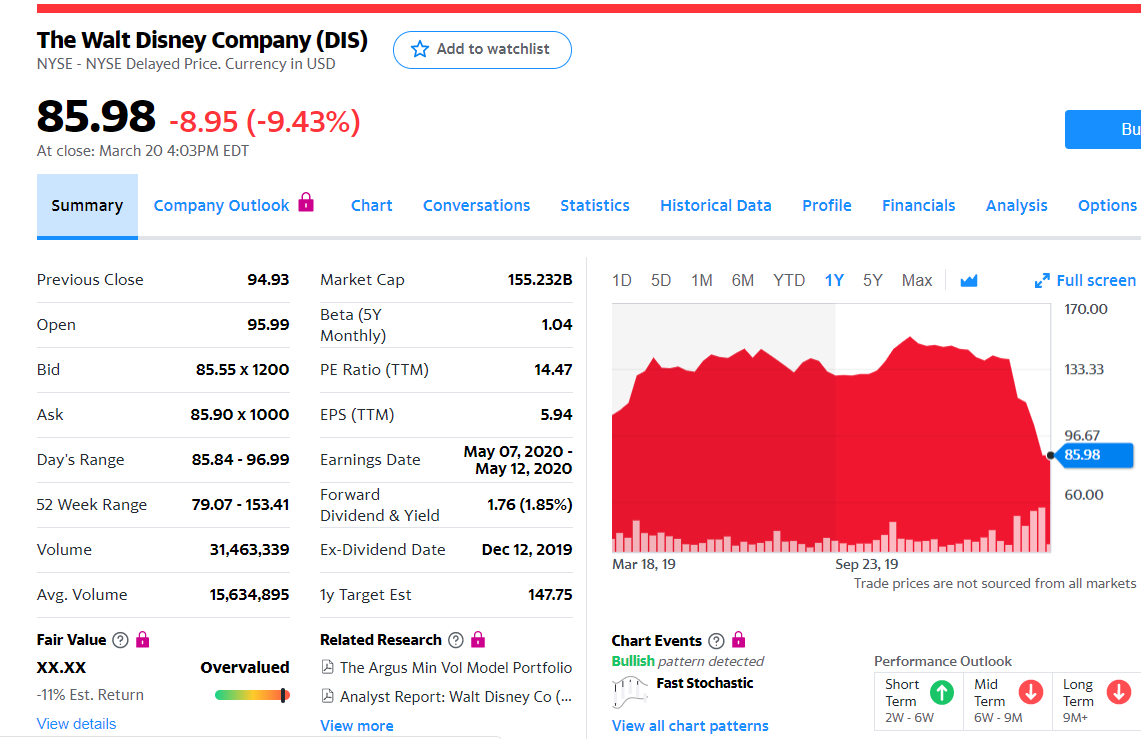Open the Options tab
Screen dimensions: 1141x739
tap(1107, 206)
